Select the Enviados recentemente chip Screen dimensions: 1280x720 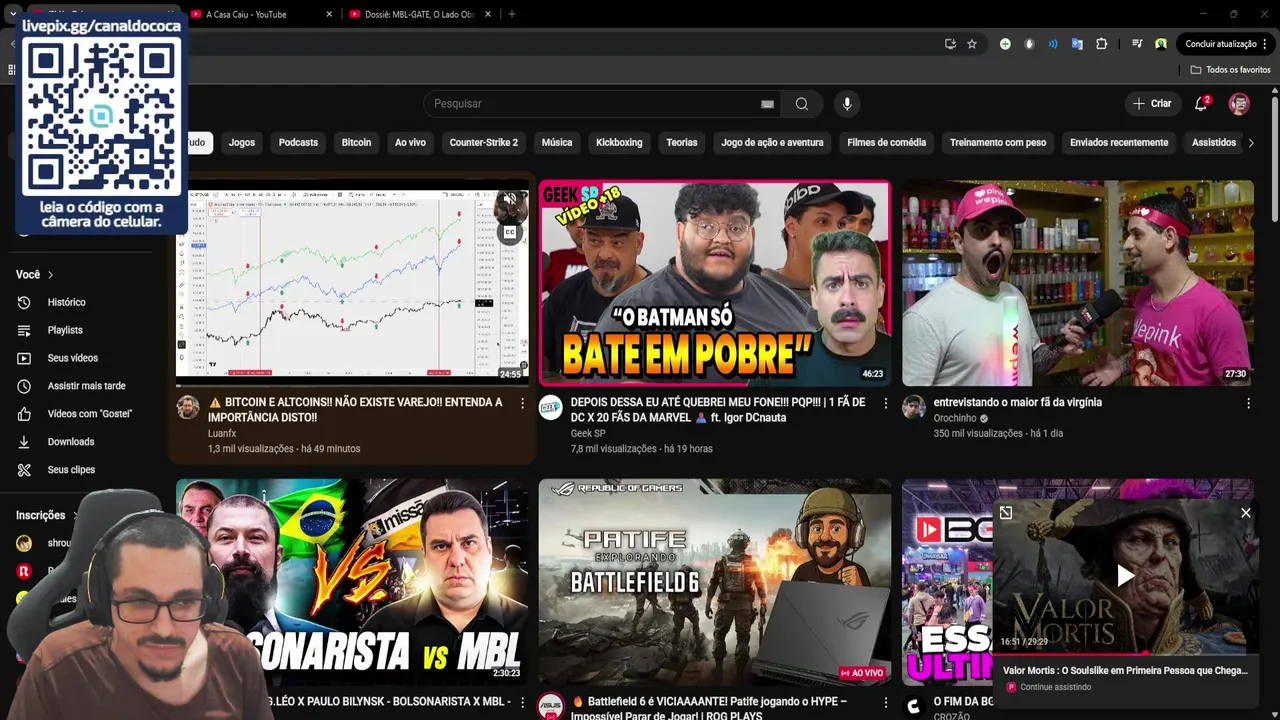1119,143
